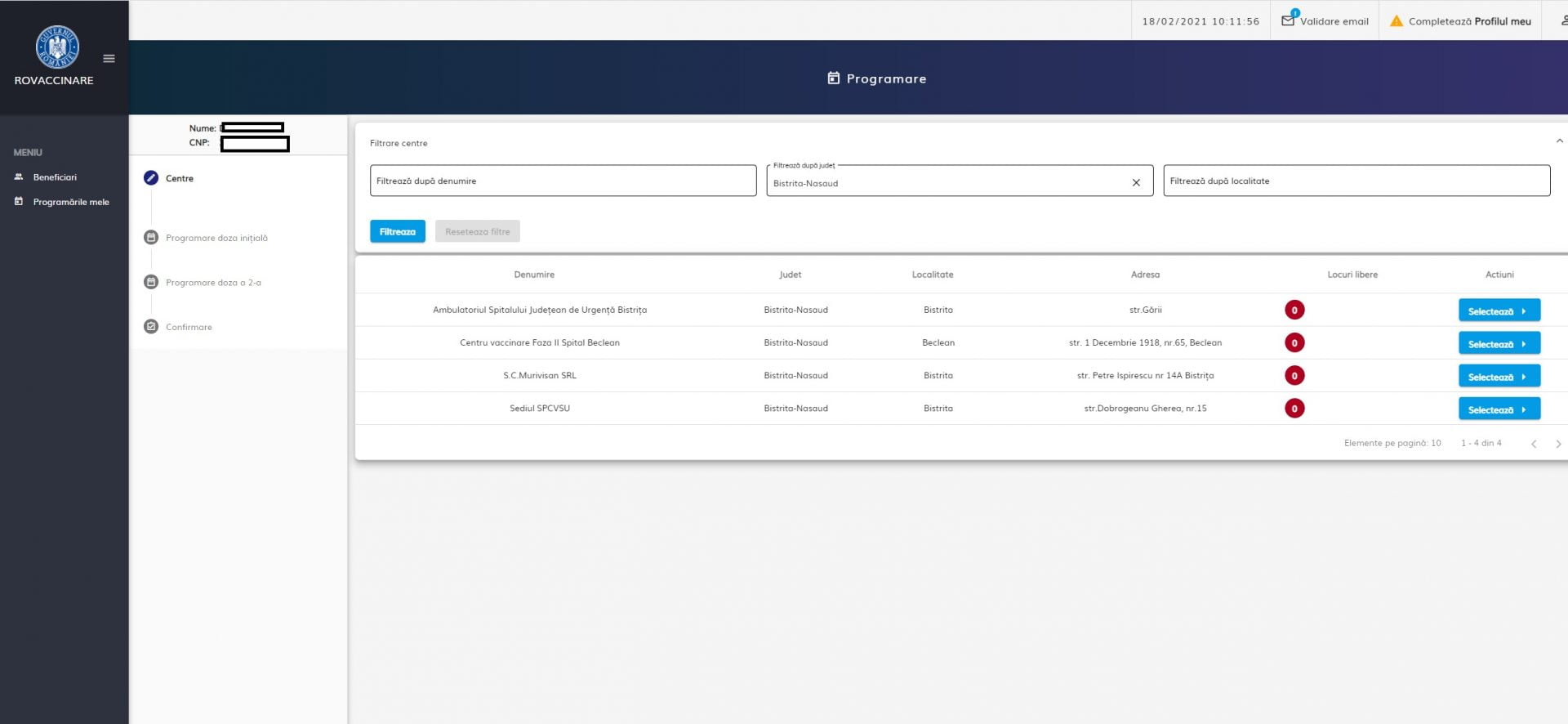Click the red 0 badge for S.C.Murivisan SRL
Screen dimensions: 1568x724
1294,375
